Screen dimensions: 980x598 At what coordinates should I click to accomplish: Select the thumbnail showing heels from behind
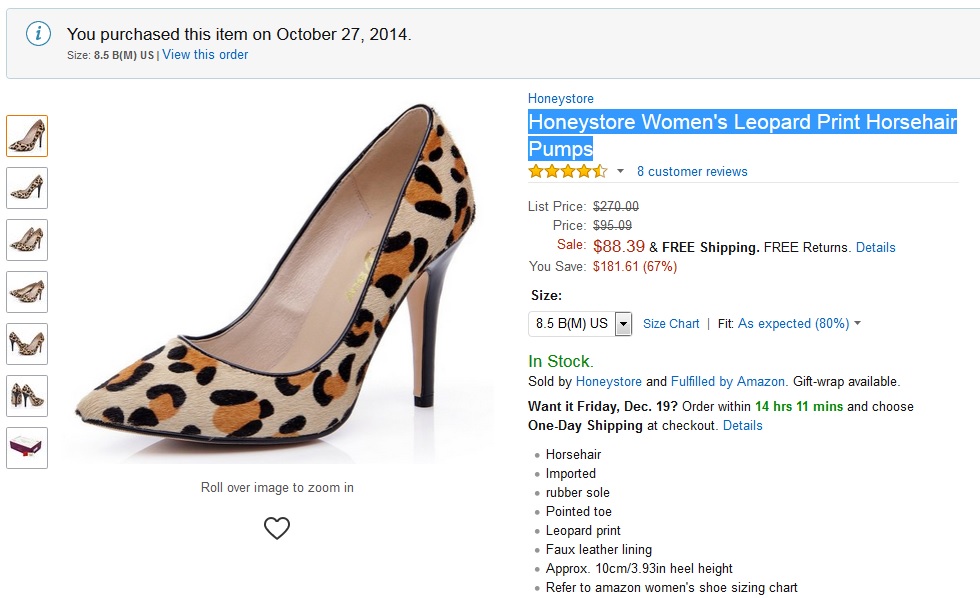pos(27,396)
